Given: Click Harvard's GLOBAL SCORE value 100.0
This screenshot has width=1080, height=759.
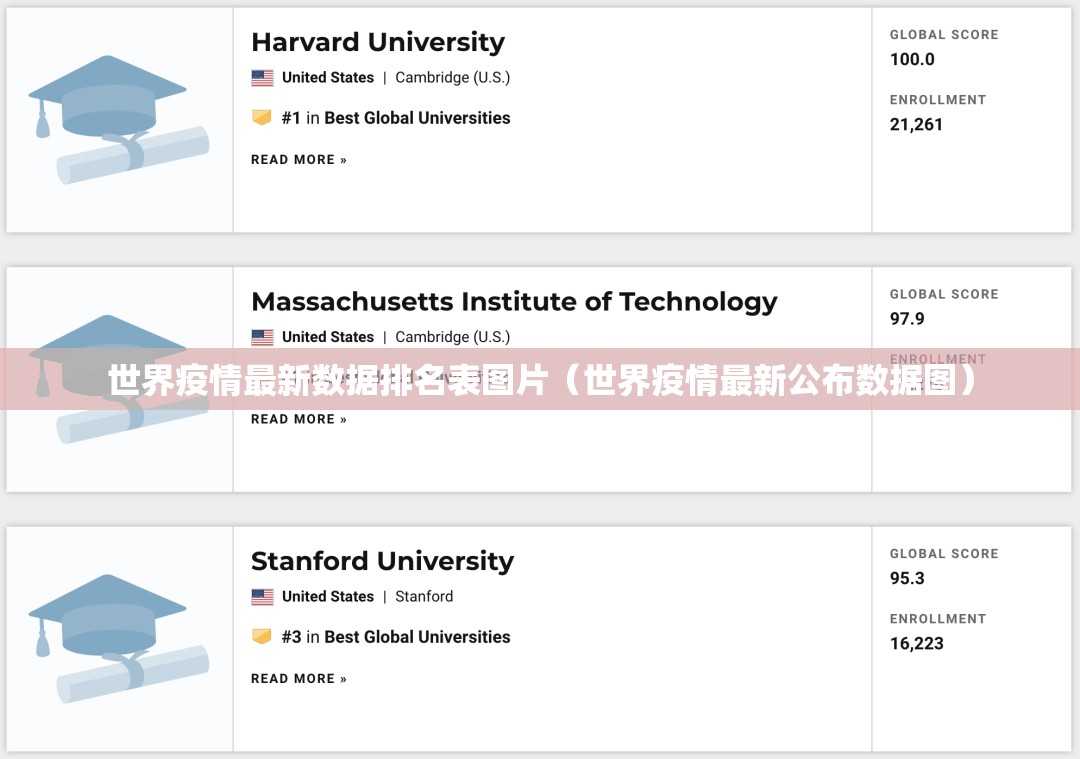Looking at the screenshot, I should click(x=912, y=59).
